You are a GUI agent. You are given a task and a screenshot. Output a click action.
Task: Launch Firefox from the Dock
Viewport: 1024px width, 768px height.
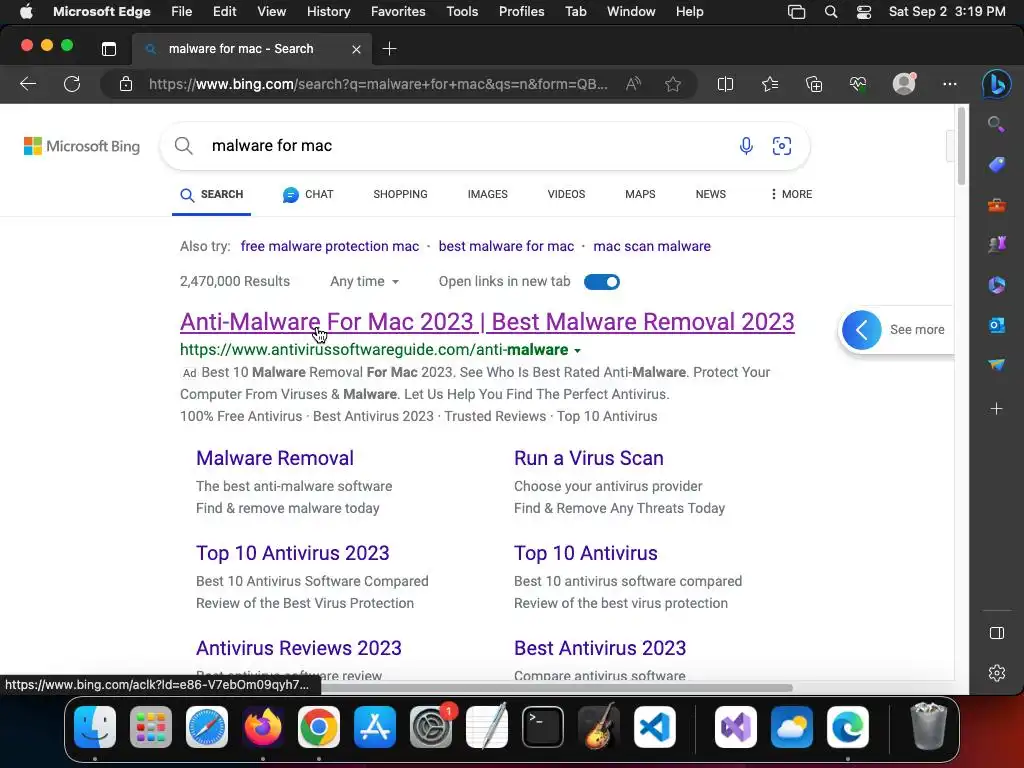(263, 726)
